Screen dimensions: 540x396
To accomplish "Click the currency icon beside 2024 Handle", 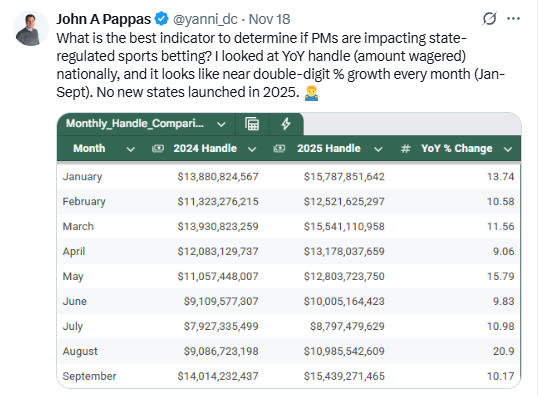I will [x=158, y=148].
